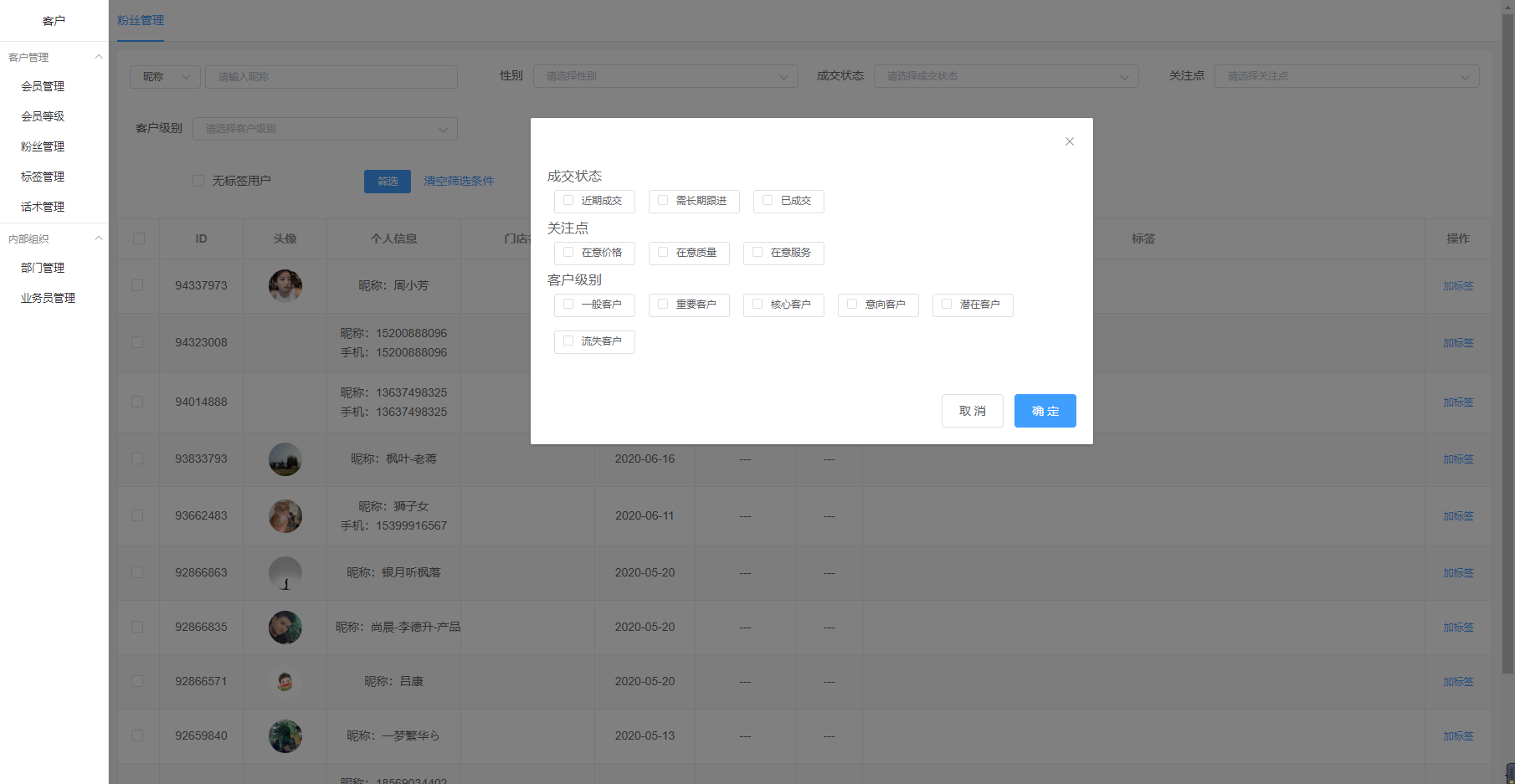Select the 在意价格 checkbox
This screenshot has width=1515, height=784.
coord(568,253)
